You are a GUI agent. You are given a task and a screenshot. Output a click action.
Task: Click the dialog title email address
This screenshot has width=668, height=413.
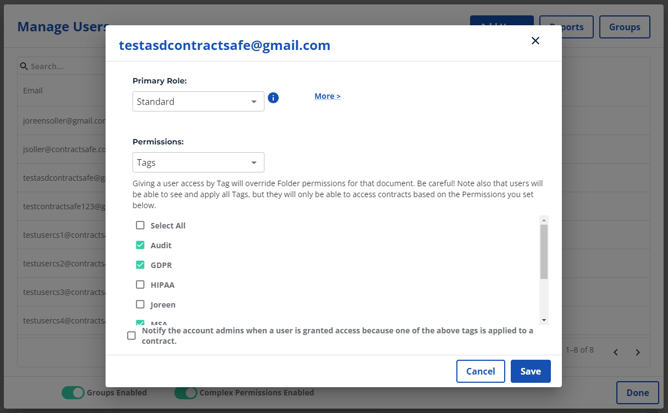pyautogui.click(x=225, y=45)
